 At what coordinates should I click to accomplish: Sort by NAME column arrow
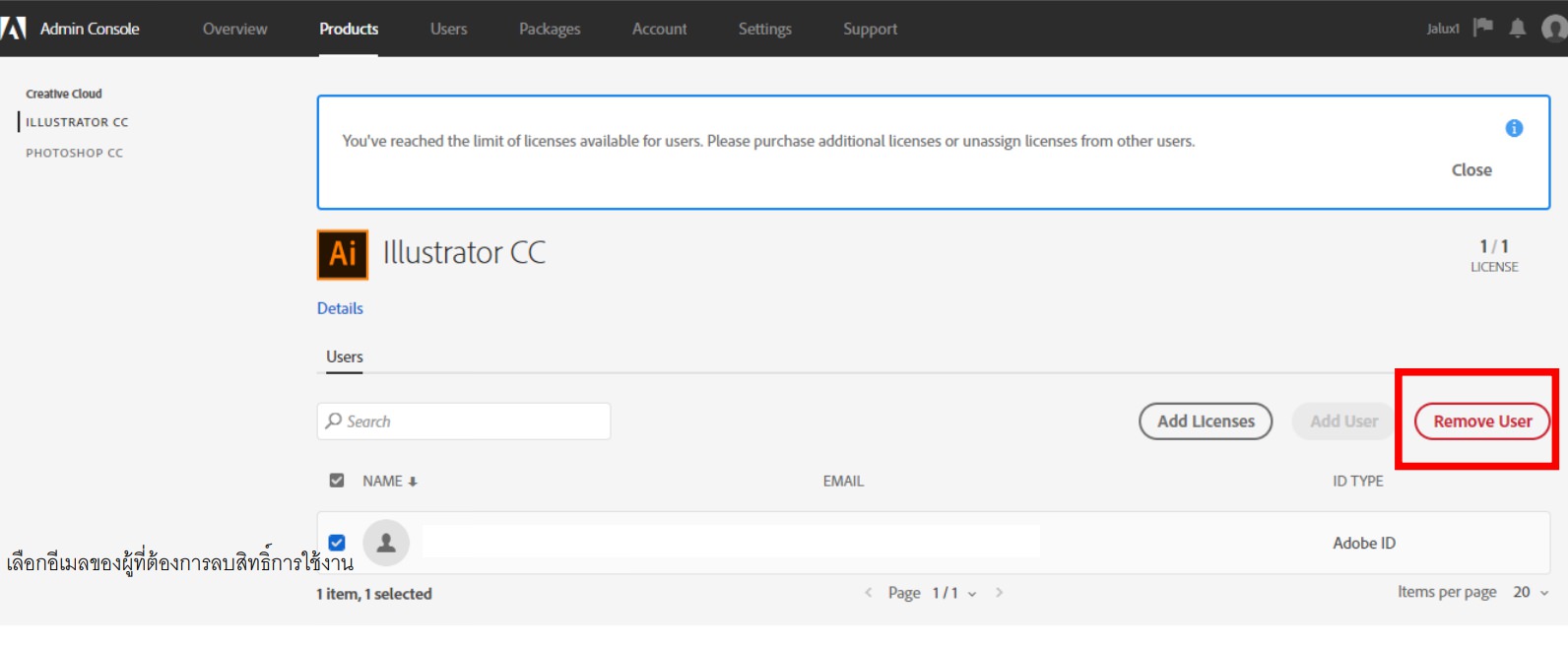(x=413, y=482)
